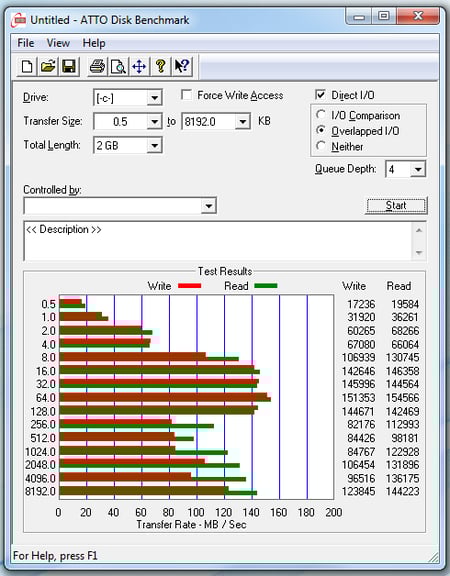Uncheck the Direct I/O checkbox
The height and width of the screenshot is (576, 450).
(320, 95)
